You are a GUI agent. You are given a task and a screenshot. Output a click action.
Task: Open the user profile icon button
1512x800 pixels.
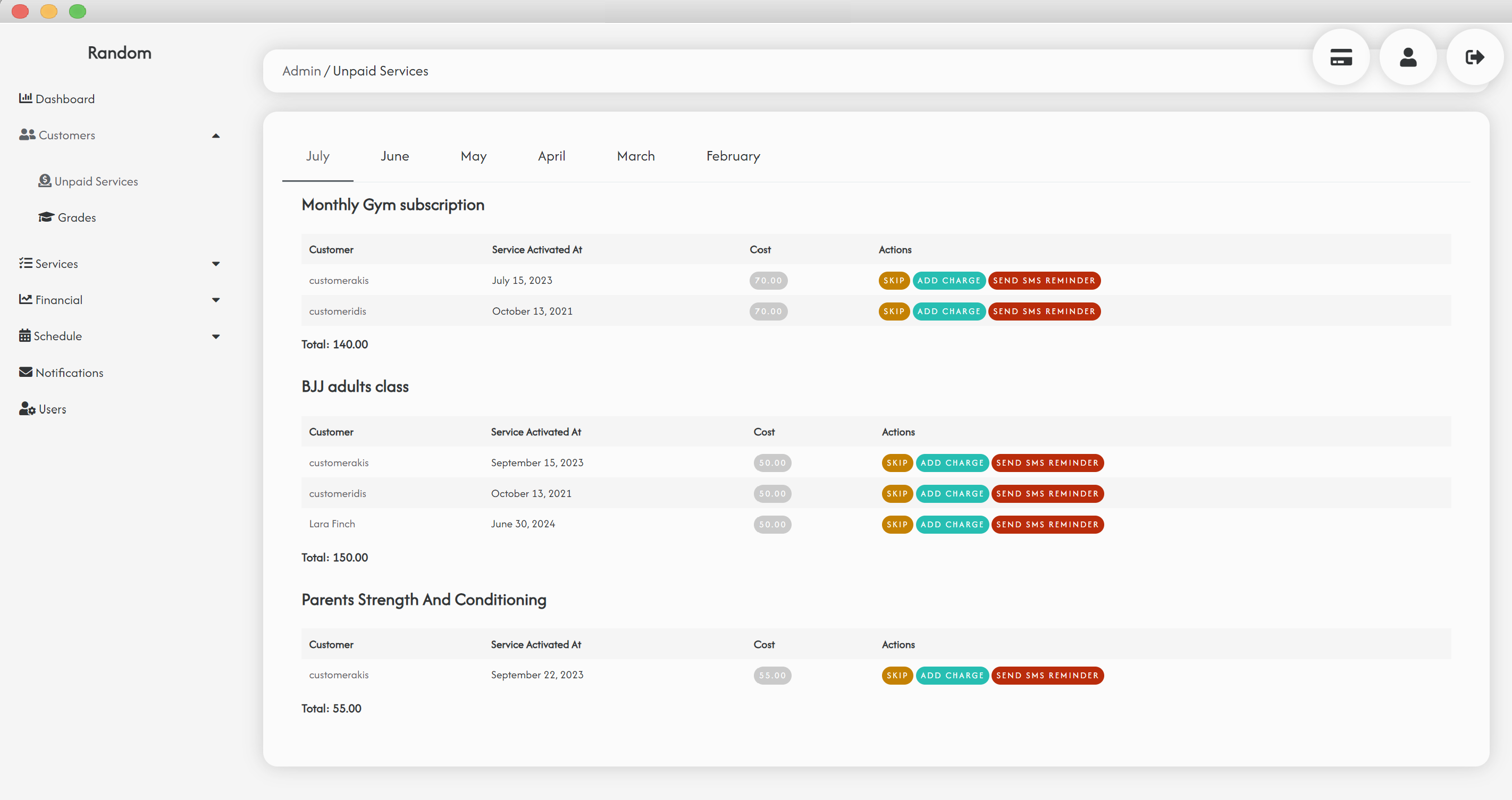[1408, 57]
